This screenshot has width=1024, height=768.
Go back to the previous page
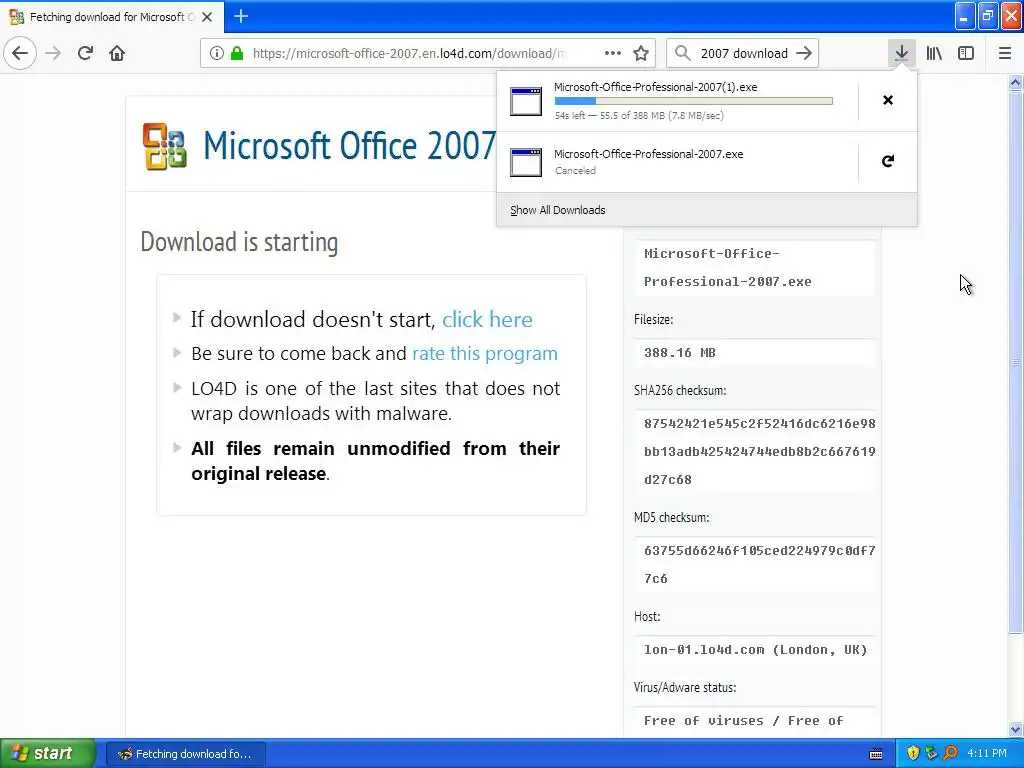20,53
